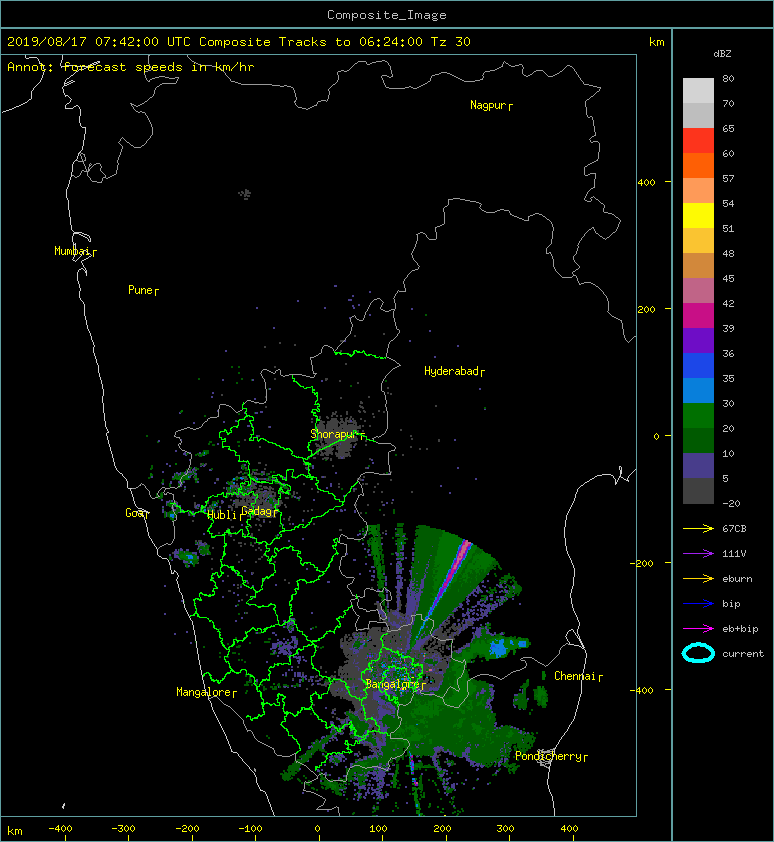The image size is (774, 842).
Task: Click the Nagpur city label
Action: pyautogui.click(x=488, y=105)
